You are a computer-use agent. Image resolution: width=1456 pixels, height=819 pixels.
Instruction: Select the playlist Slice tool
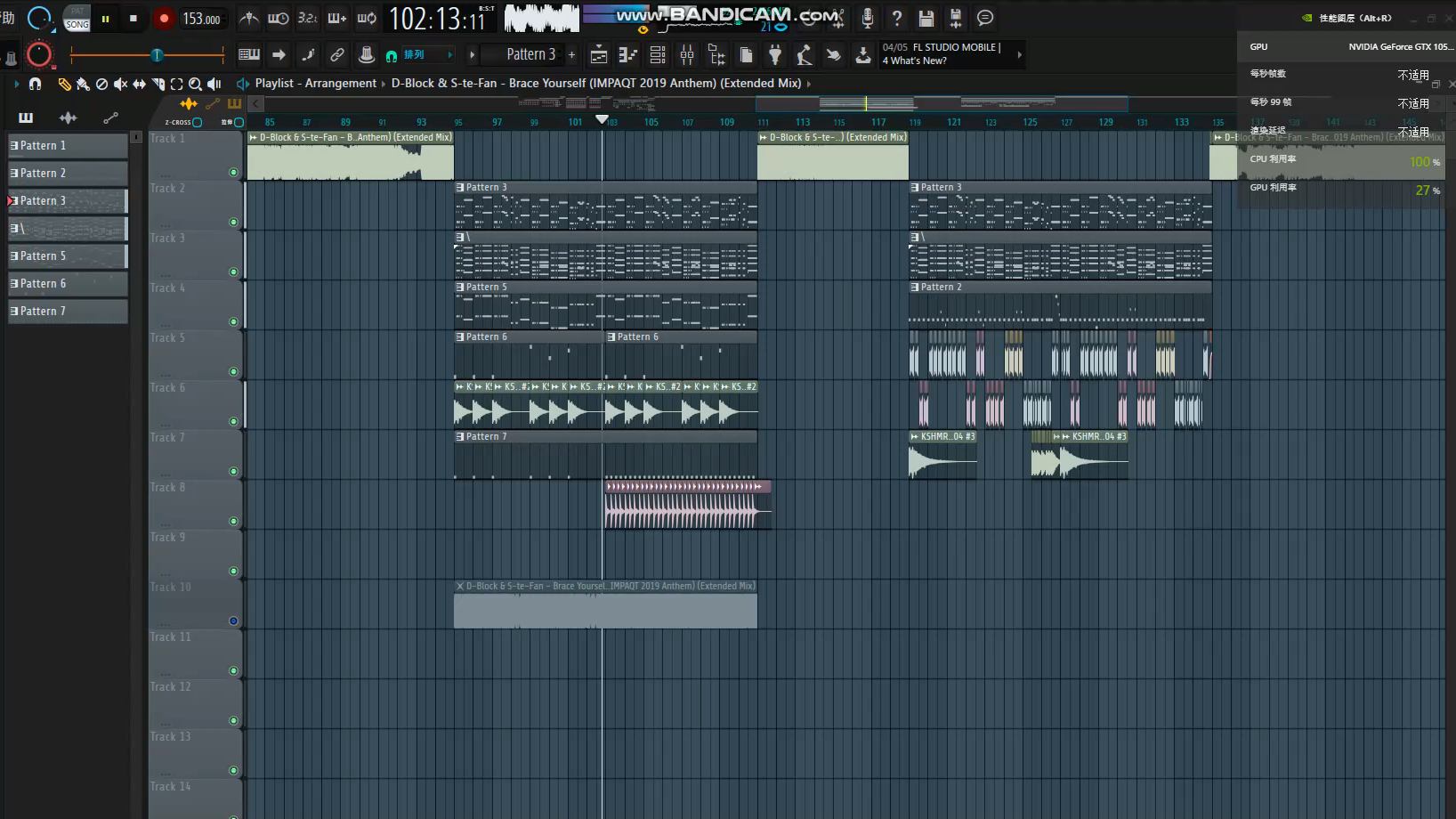click(158, 84)
